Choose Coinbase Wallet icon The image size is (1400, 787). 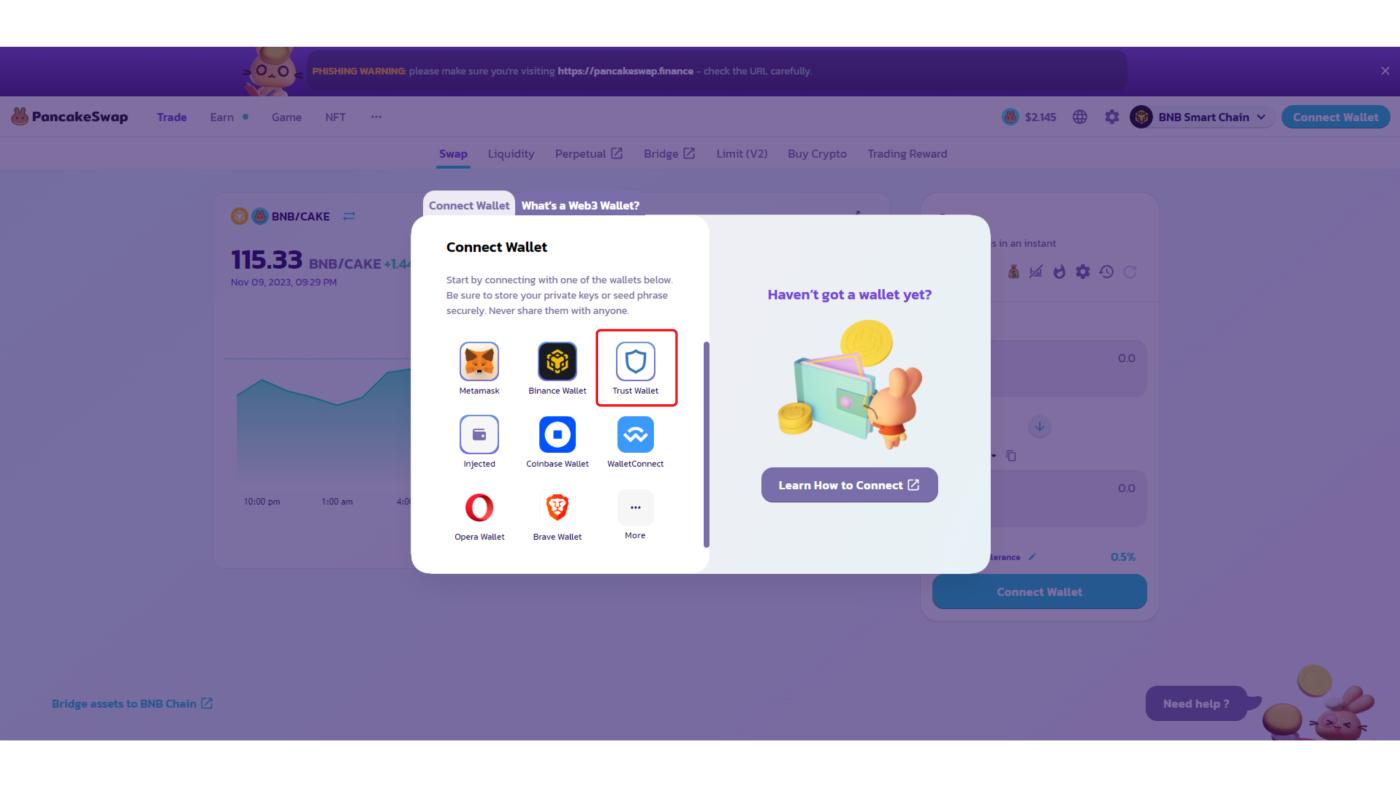(x=557, y=434)
